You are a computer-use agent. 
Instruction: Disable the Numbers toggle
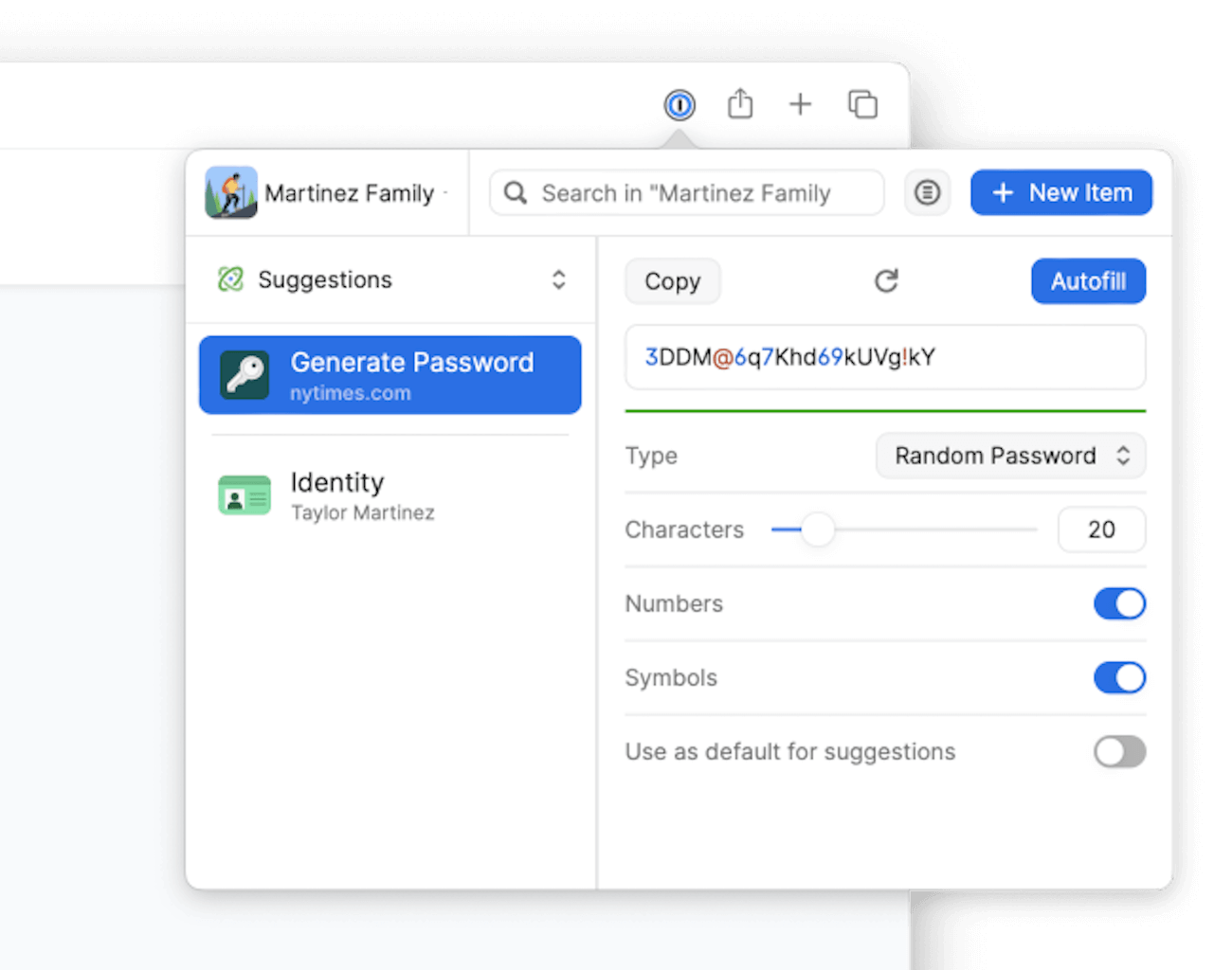point(1119,603)
